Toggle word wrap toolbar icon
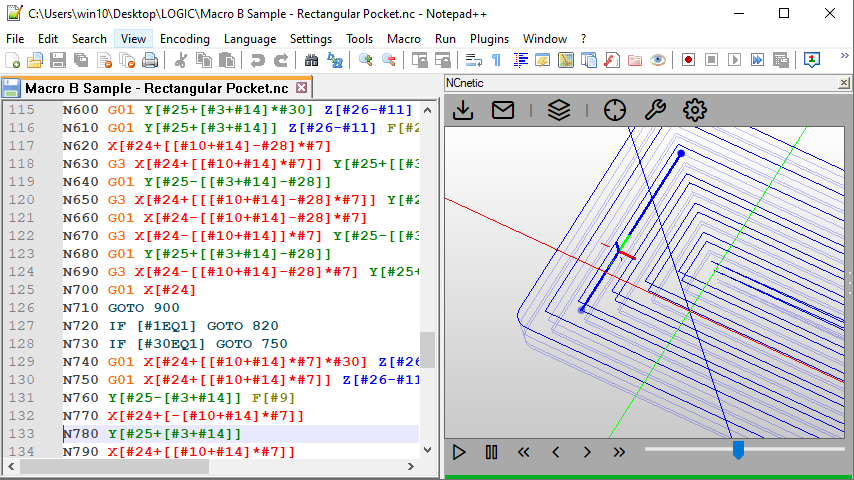Screen dimensions: 854x480 473,60
